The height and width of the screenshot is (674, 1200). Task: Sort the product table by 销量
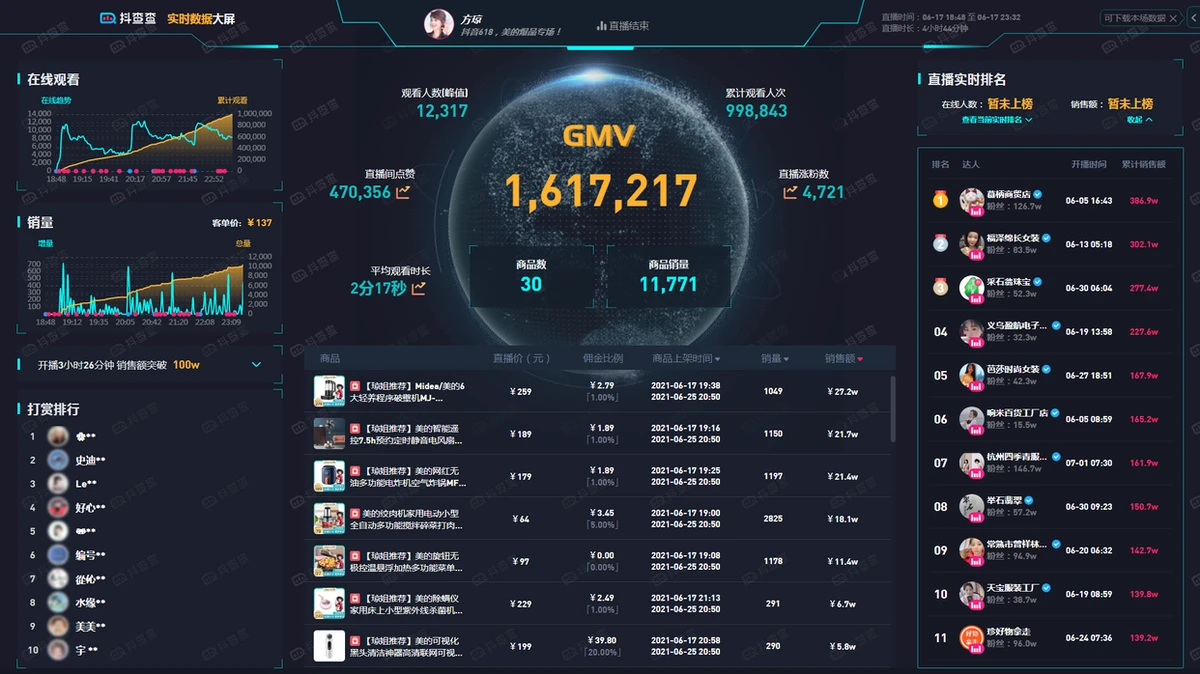coord(774,359)
